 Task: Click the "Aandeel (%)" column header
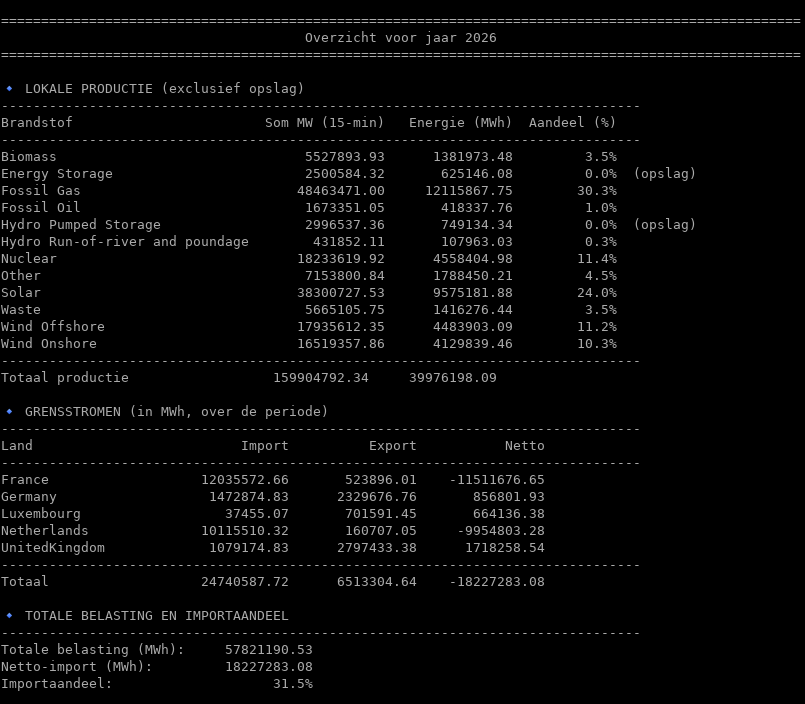pyautogui.click(x=572, y=123)
